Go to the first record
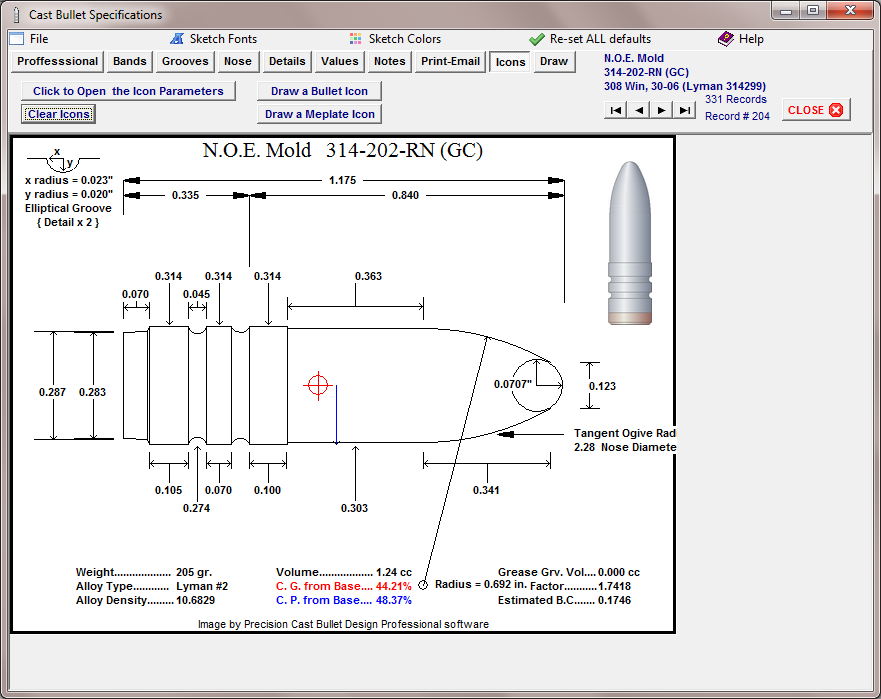881x699 pixels. click(616, 110)
